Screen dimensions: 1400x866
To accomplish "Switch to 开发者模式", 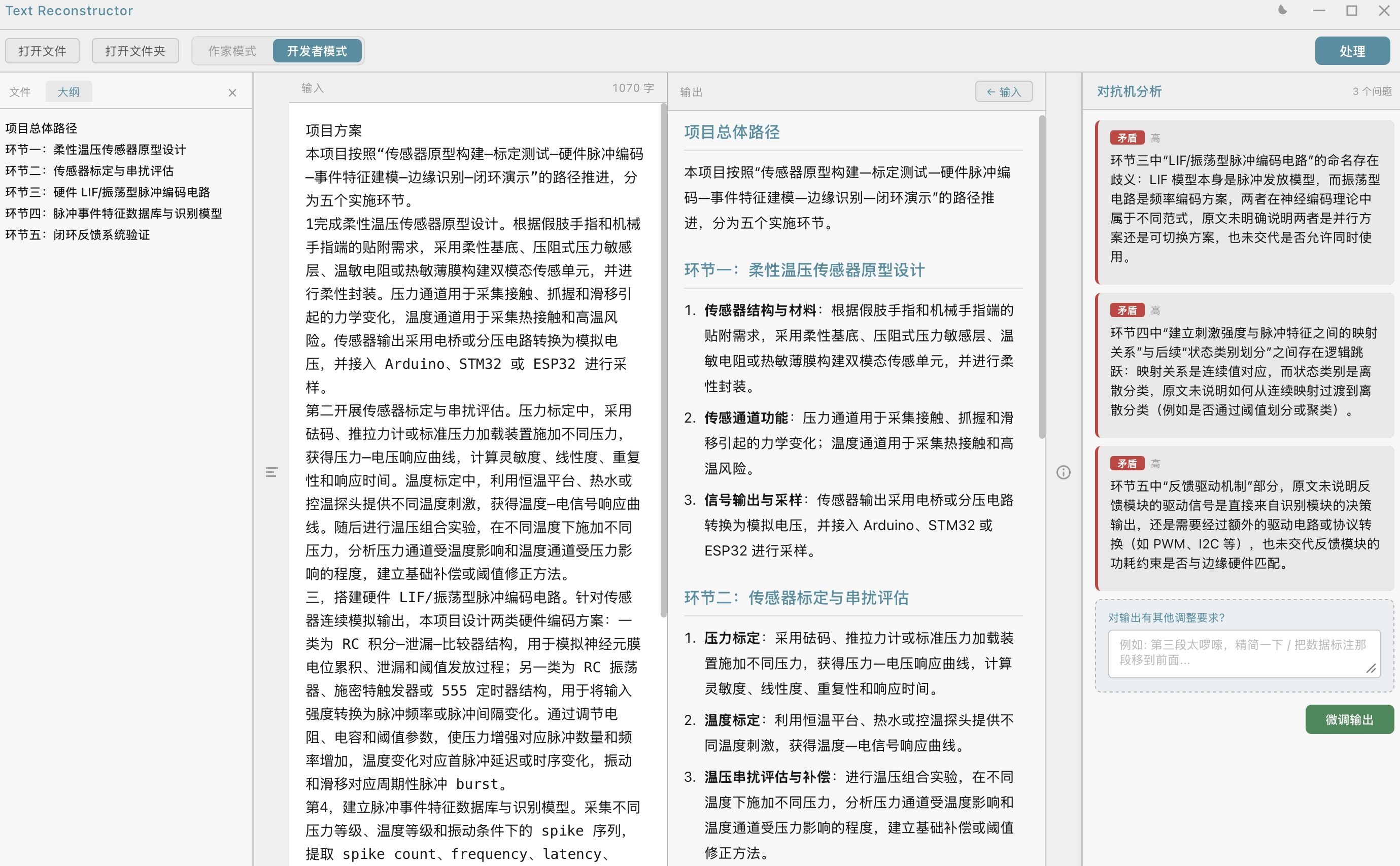I will pos(317,51).
